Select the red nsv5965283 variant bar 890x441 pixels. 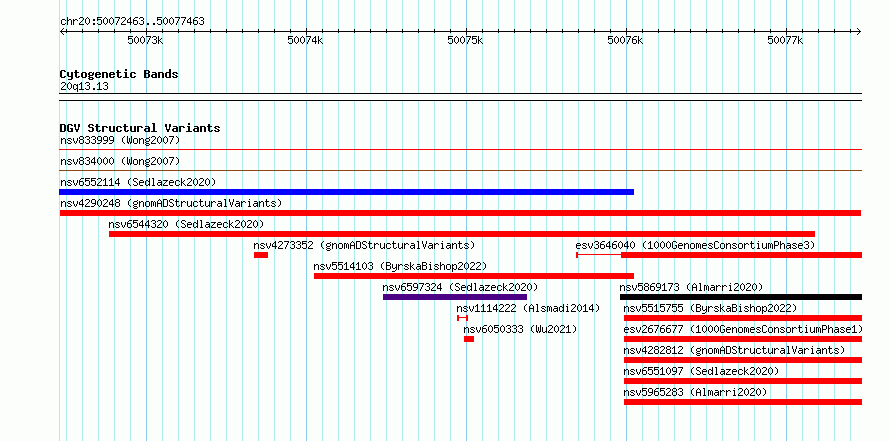(743, 402)
